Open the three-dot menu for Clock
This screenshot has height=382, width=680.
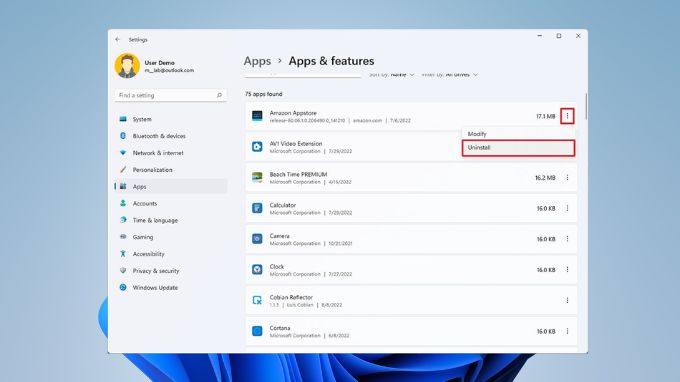tap(567, 270)
